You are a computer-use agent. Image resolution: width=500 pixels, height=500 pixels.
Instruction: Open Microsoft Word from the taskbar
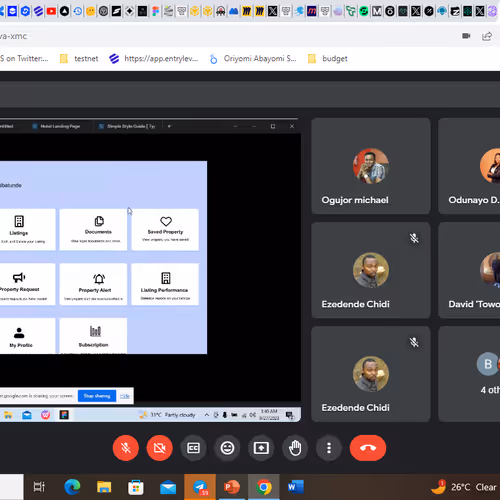point(295,487)
